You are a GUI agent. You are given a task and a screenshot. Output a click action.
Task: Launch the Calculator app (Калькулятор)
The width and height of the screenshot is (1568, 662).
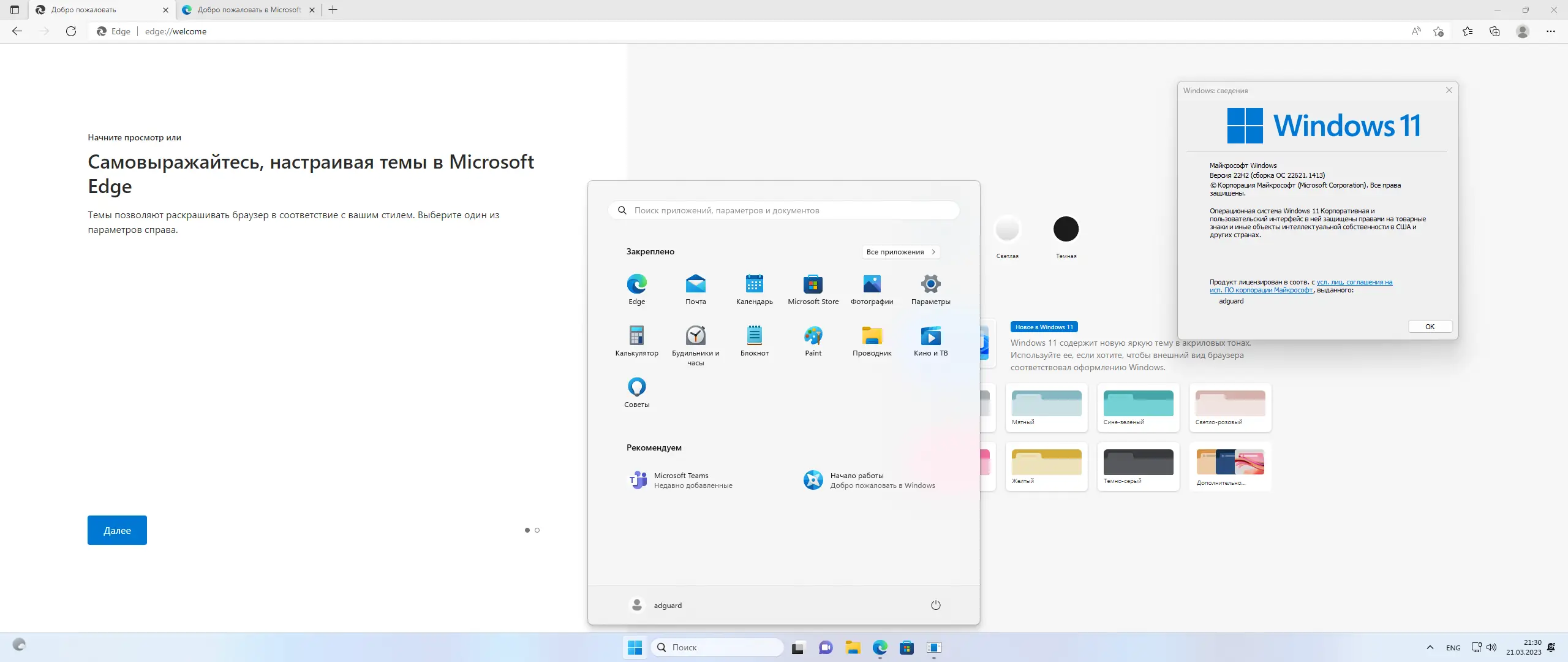(636, 337)
